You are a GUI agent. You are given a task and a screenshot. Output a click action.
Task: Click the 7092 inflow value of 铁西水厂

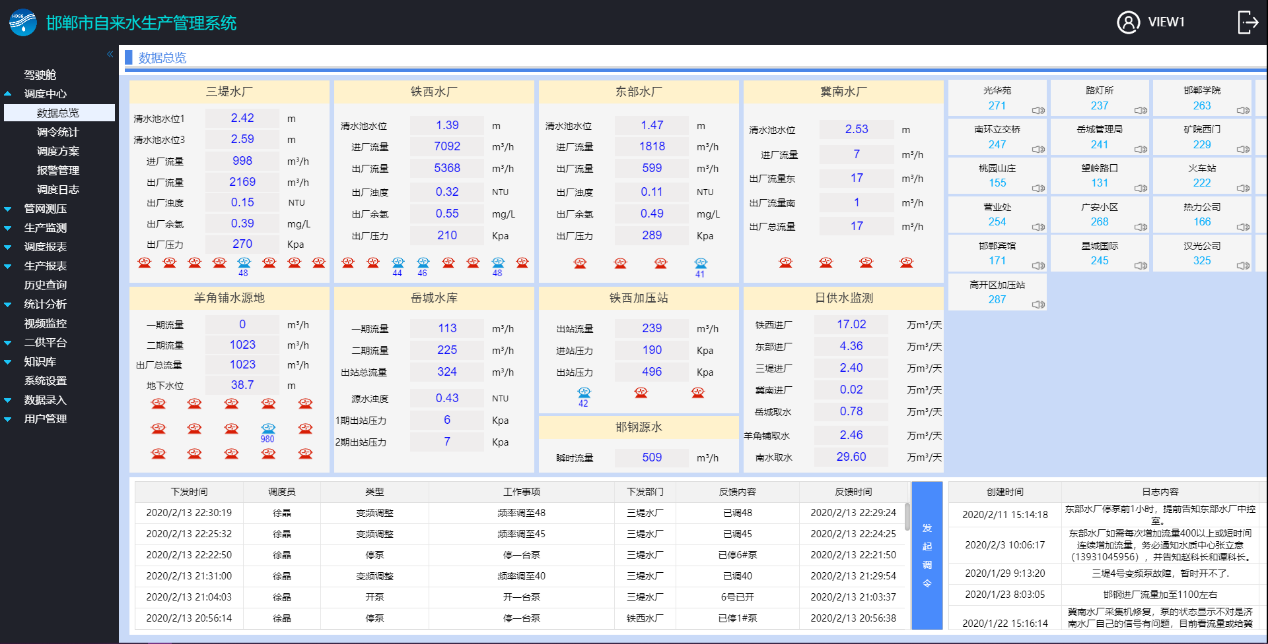tap(447, 147)
